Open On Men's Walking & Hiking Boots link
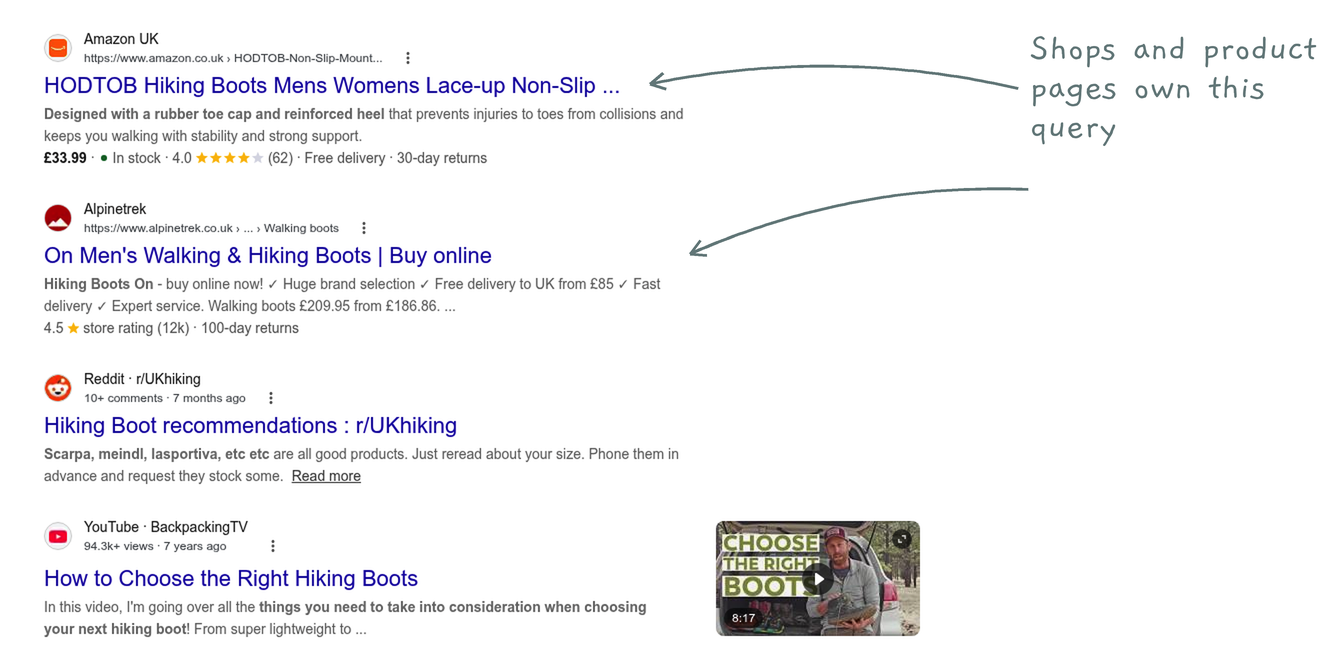Image resolution: width=1340 pixels, height=660 pixels. click(x=268, y=255)
